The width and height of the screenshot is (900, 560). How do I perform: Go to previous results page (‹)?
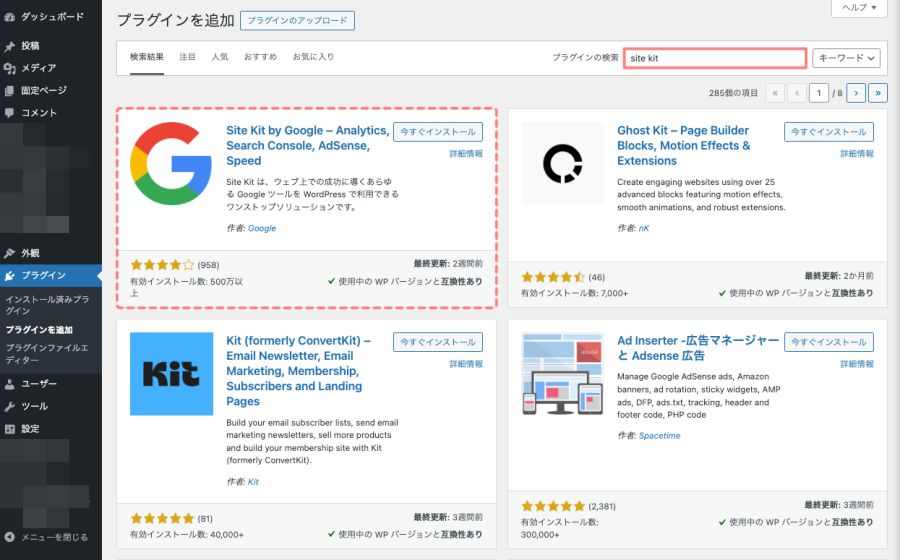[x=797, y=93]
